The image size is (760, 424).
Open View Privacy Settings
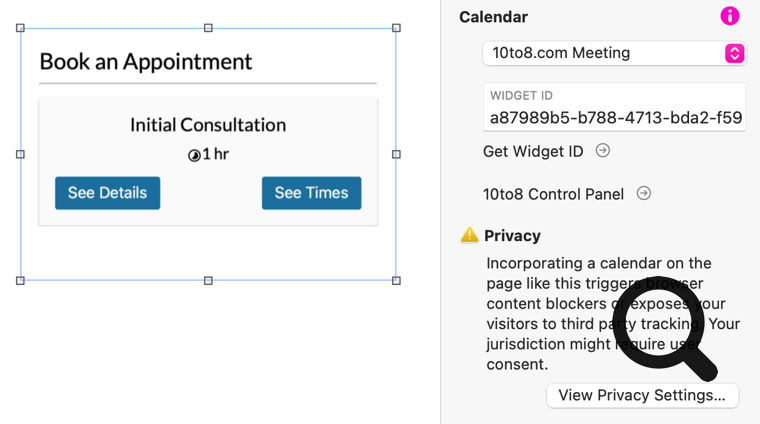642,395
